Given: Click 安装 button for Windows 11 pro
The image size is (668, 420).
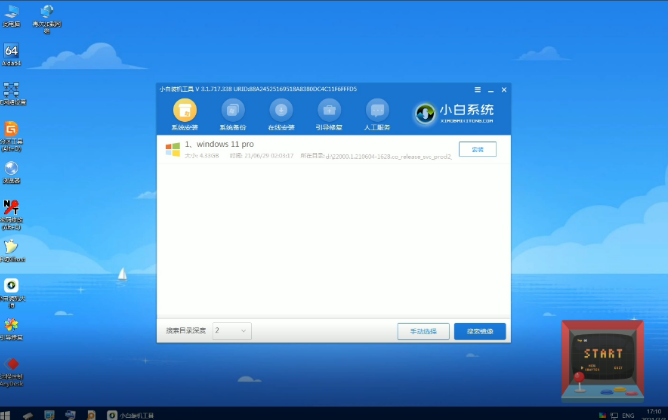Looking at the screenshot, I should point(477,149).
